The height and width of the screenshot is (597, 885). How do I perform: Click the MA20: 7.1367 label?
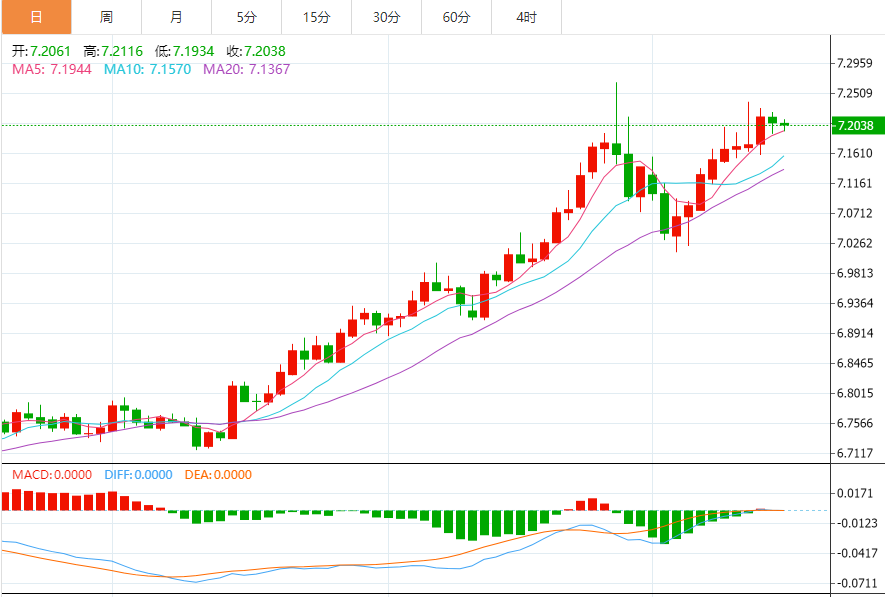[247, 69]
